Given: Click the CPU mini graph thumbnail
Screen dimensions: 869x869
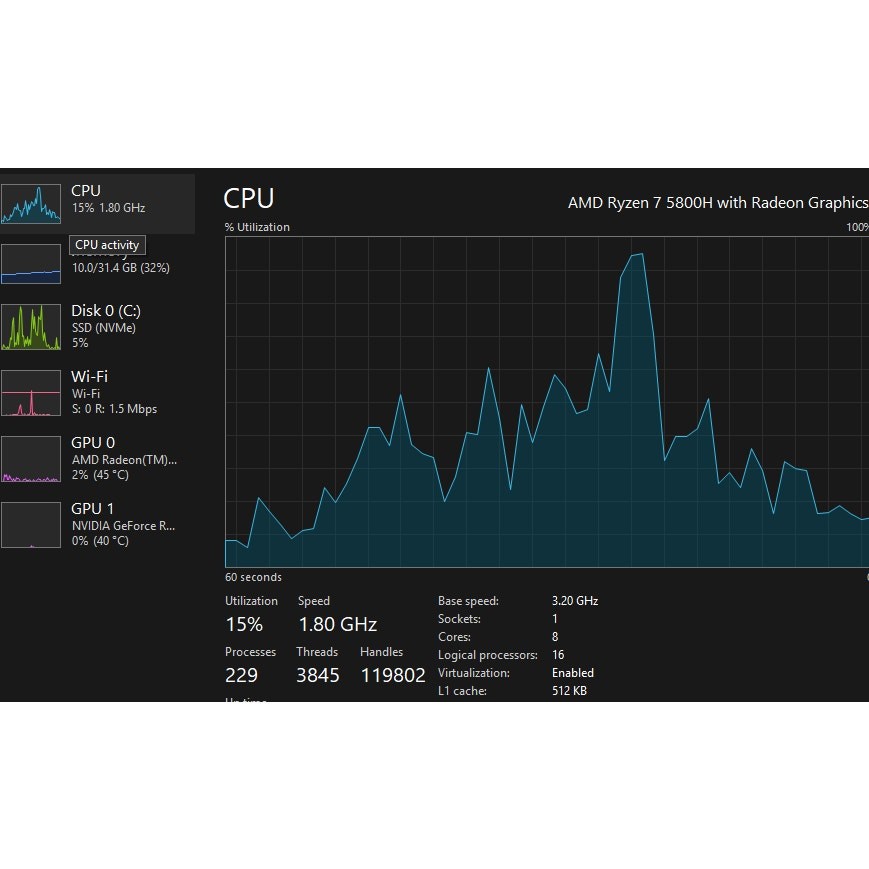Looking at the screenshot, I should pyautogui.click(x=31, y=204).
